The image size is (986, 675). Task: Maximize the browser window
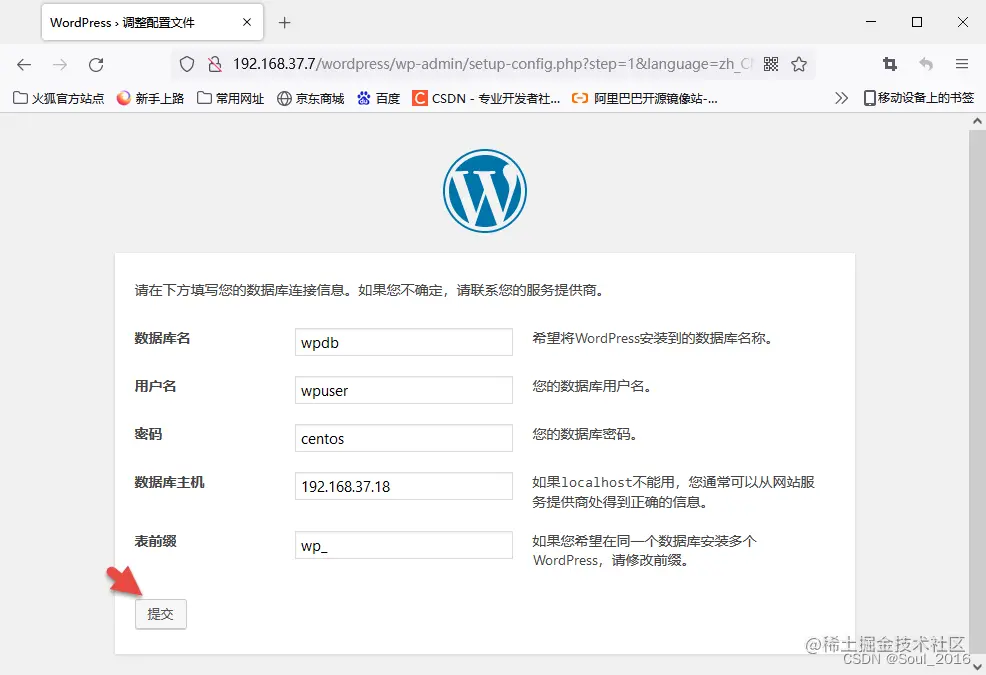[917, 22]
